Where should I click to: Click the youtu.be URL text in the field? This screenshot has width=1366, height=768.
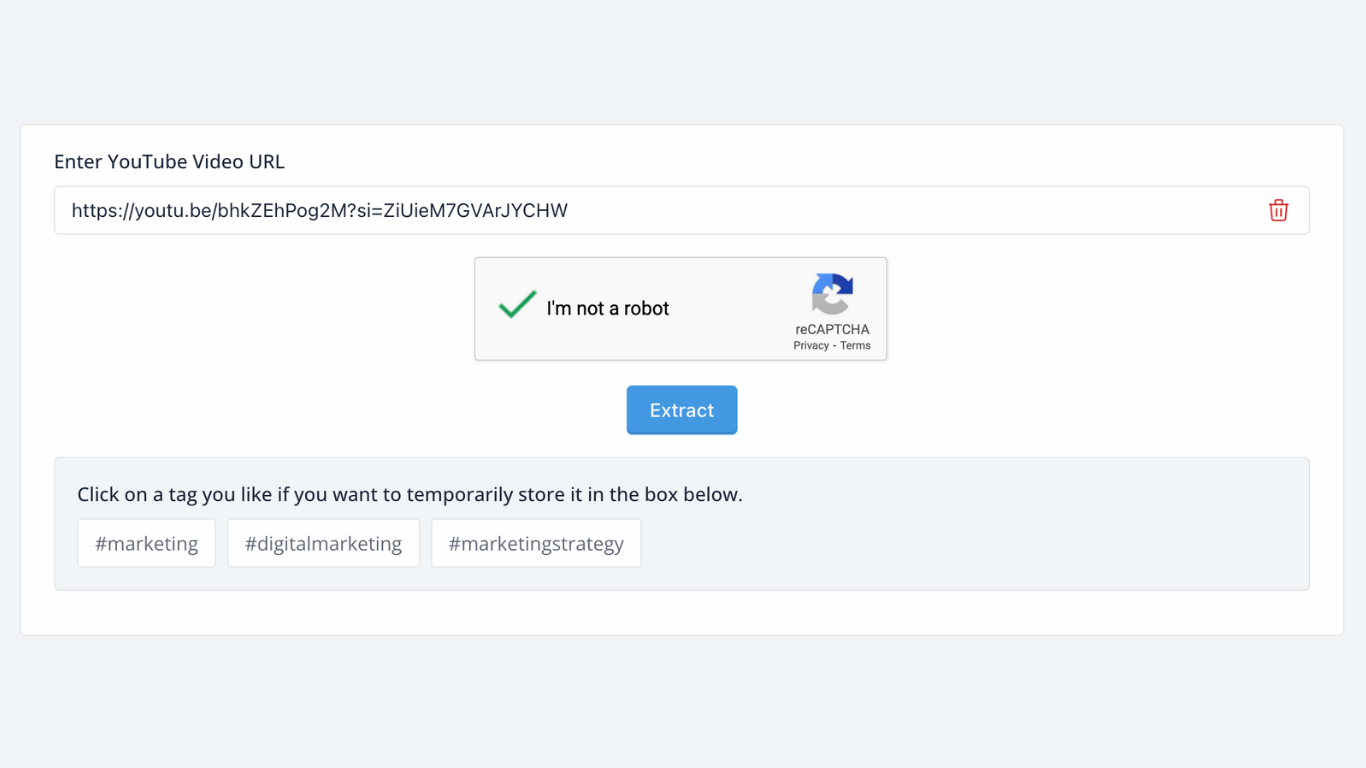pos(319,210)
